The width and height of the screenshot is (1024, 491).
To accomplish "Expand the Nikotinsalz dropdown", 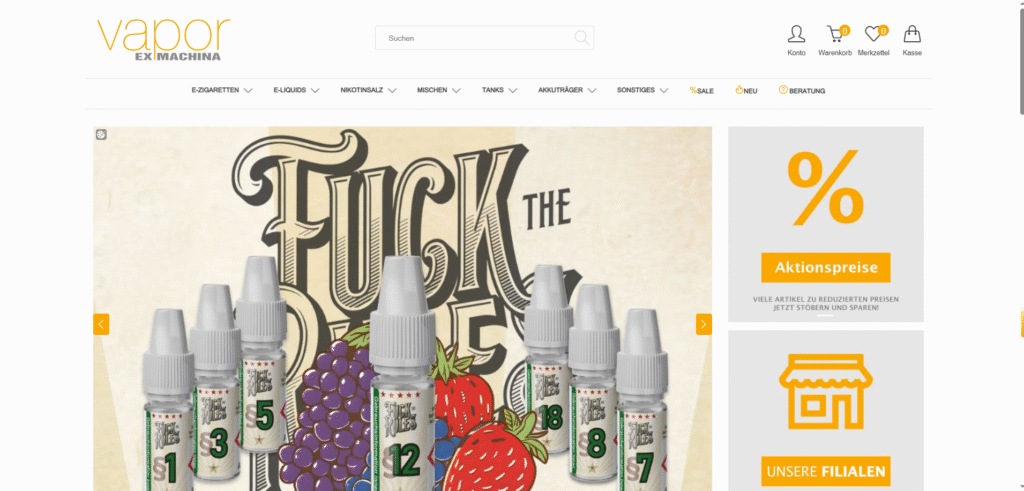I will tap(368, 91).
